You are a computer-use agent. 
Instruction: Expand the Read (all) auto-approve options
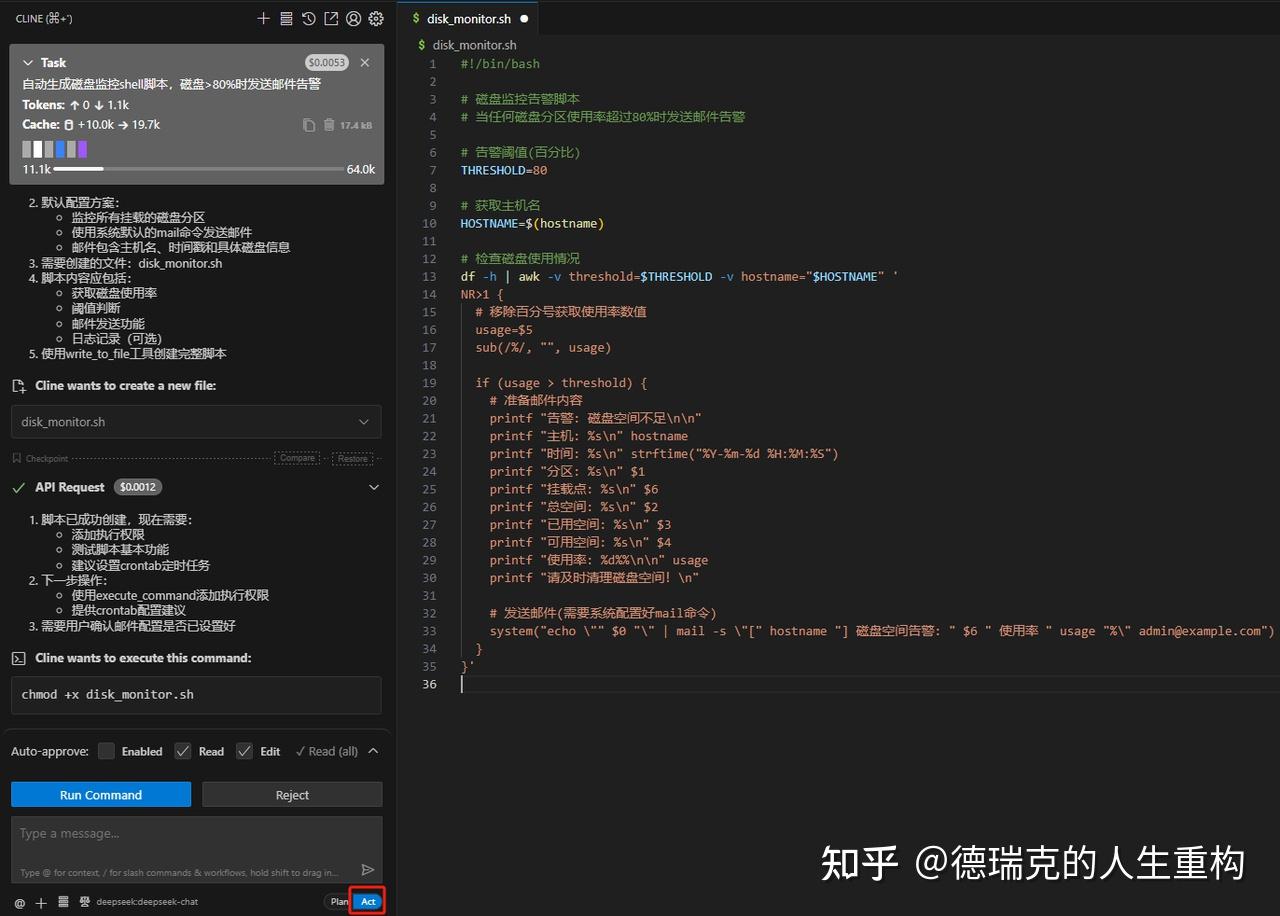(371, 751)
